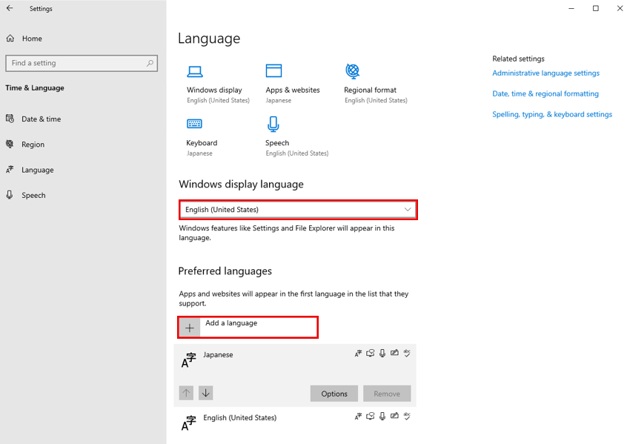Open the Speech microphone tile
Image resolution: width=631 pixels, height=444 pixels.
(x=273, y=124)
